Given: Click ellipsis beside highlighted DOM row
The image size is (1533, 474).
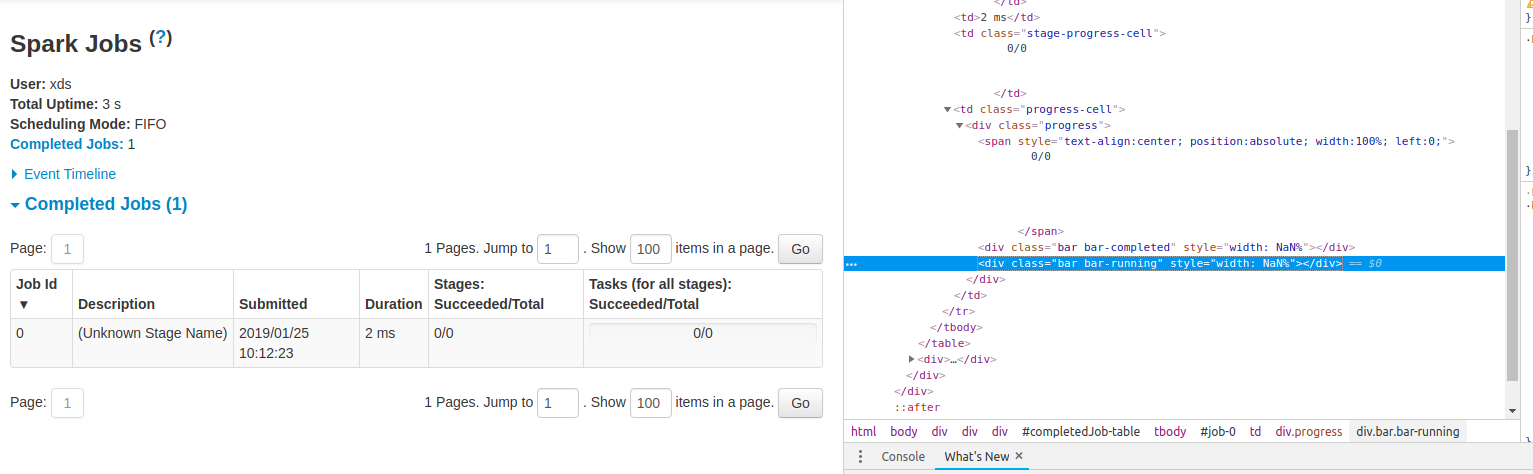Looking at the screenshot, I should (x=851, y=264).
